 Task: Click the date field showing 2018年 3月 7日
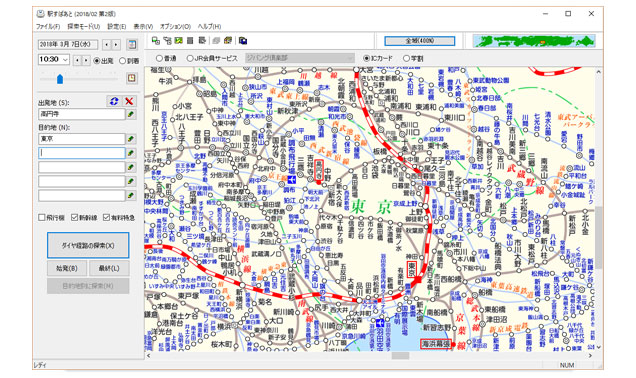point(68,44)
